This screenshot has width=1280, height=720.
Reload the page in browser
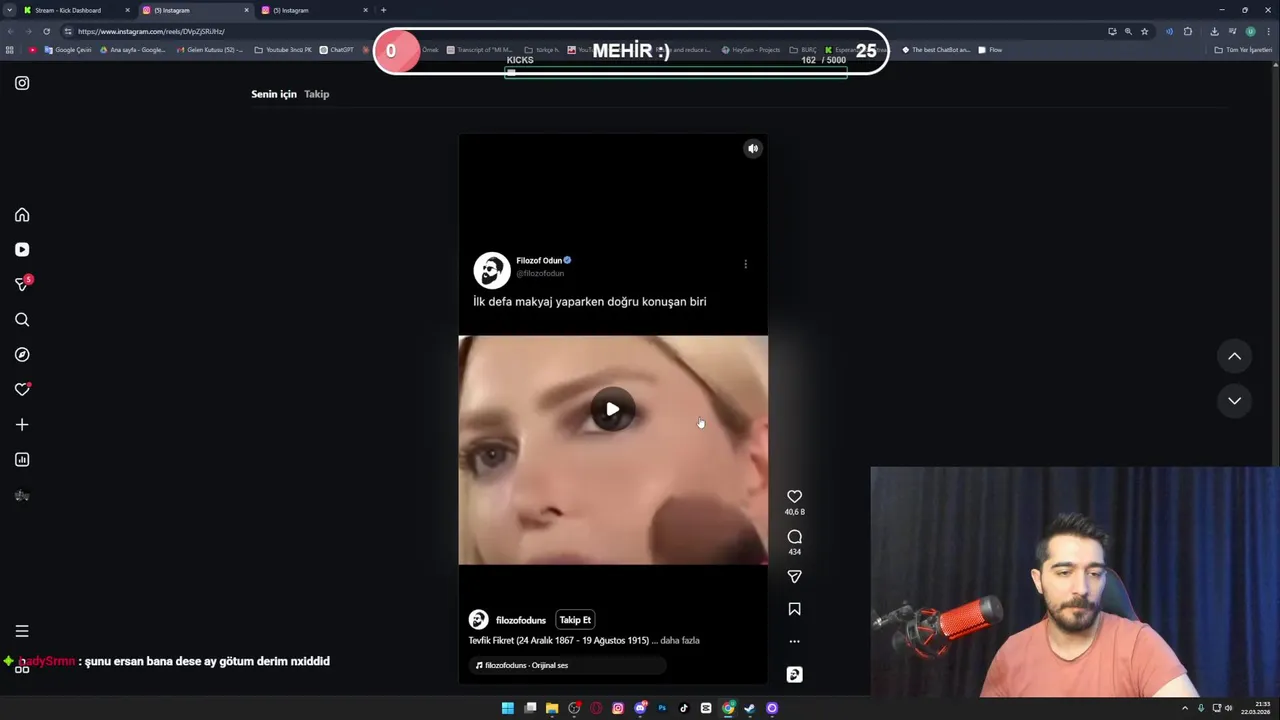click(x=46, y=31)
